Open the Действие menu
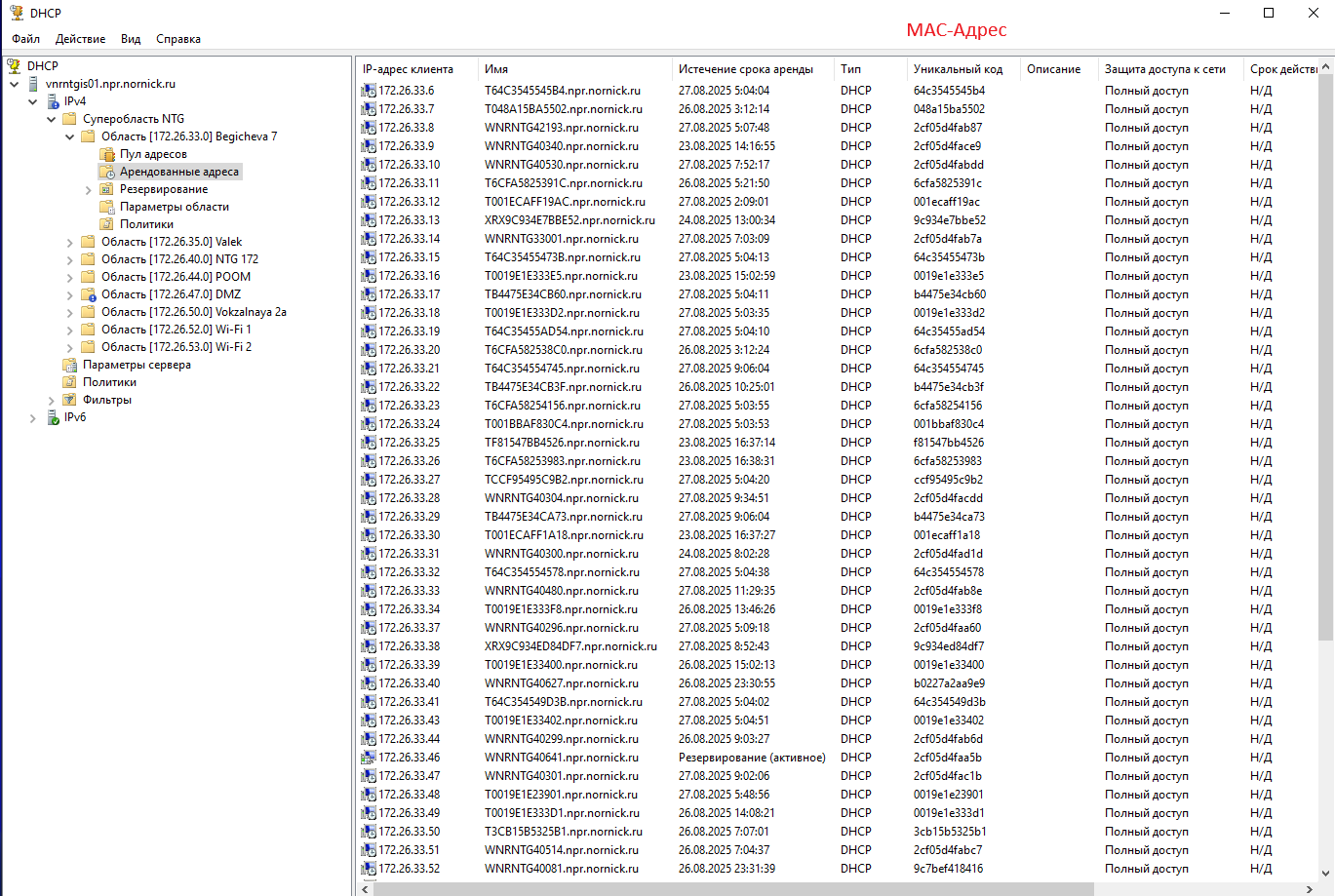Screen dimensions: 1335x896 pos(80,39)
